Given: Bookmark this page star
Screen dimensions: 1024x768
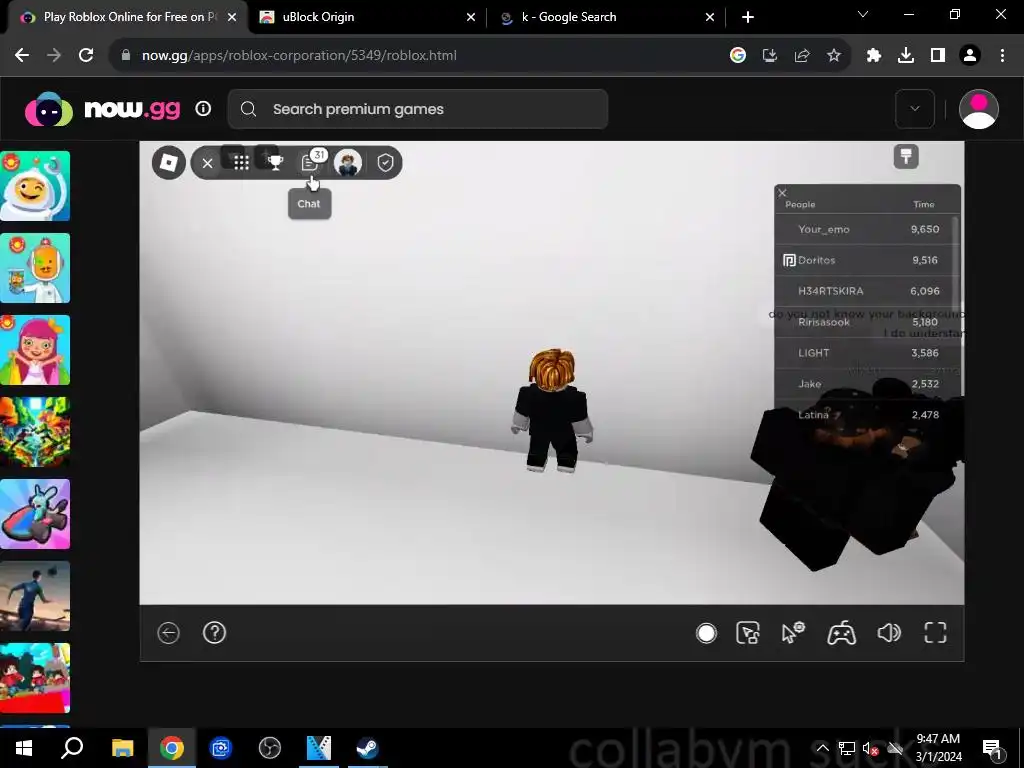Looking at the screenshot, I should pos(834,56).
